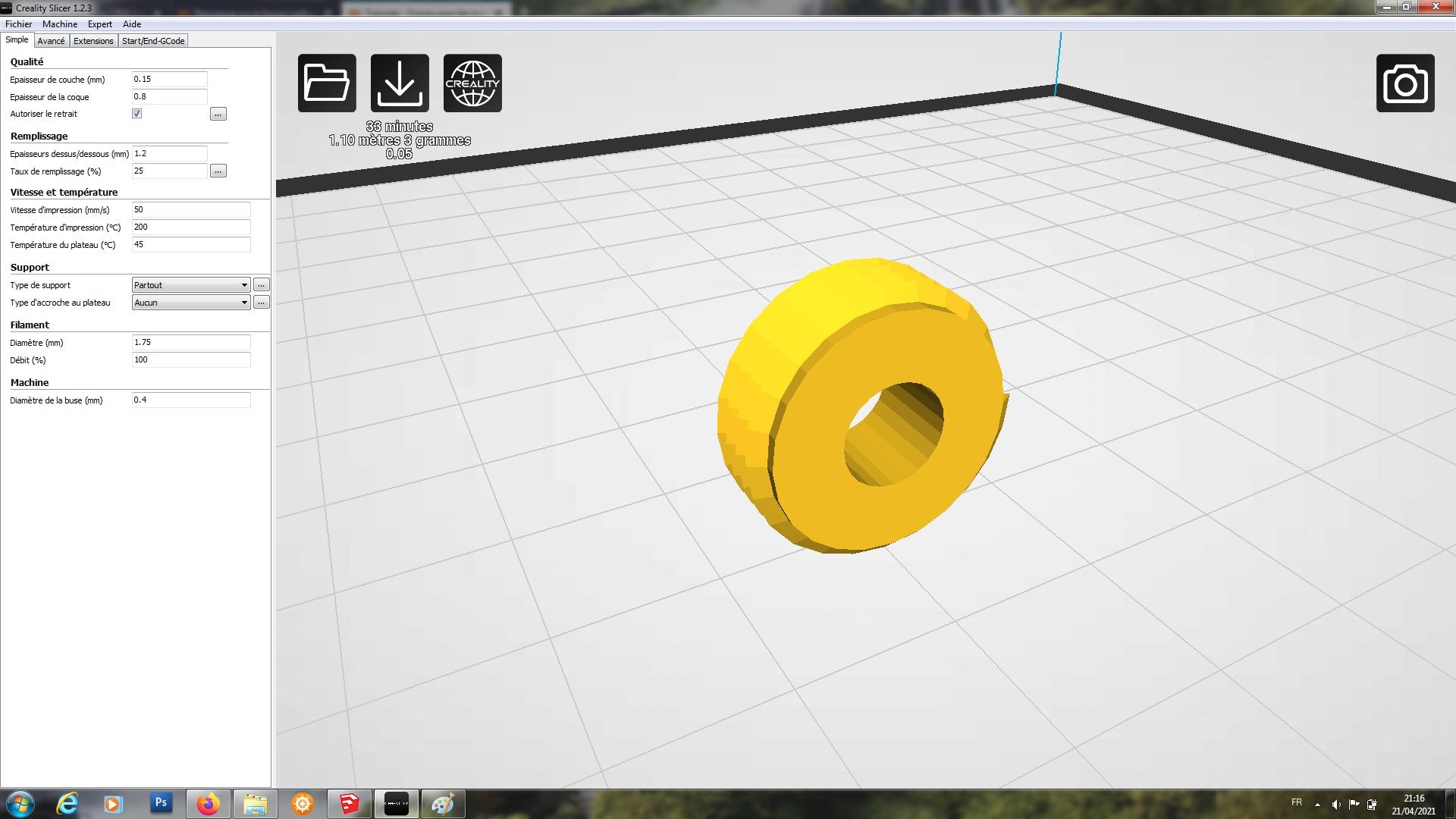Image resolution: width=1456 pixels, height=819 pixels.
Task: Open retraction settings ellipsis button
Action: coord(218,115)
